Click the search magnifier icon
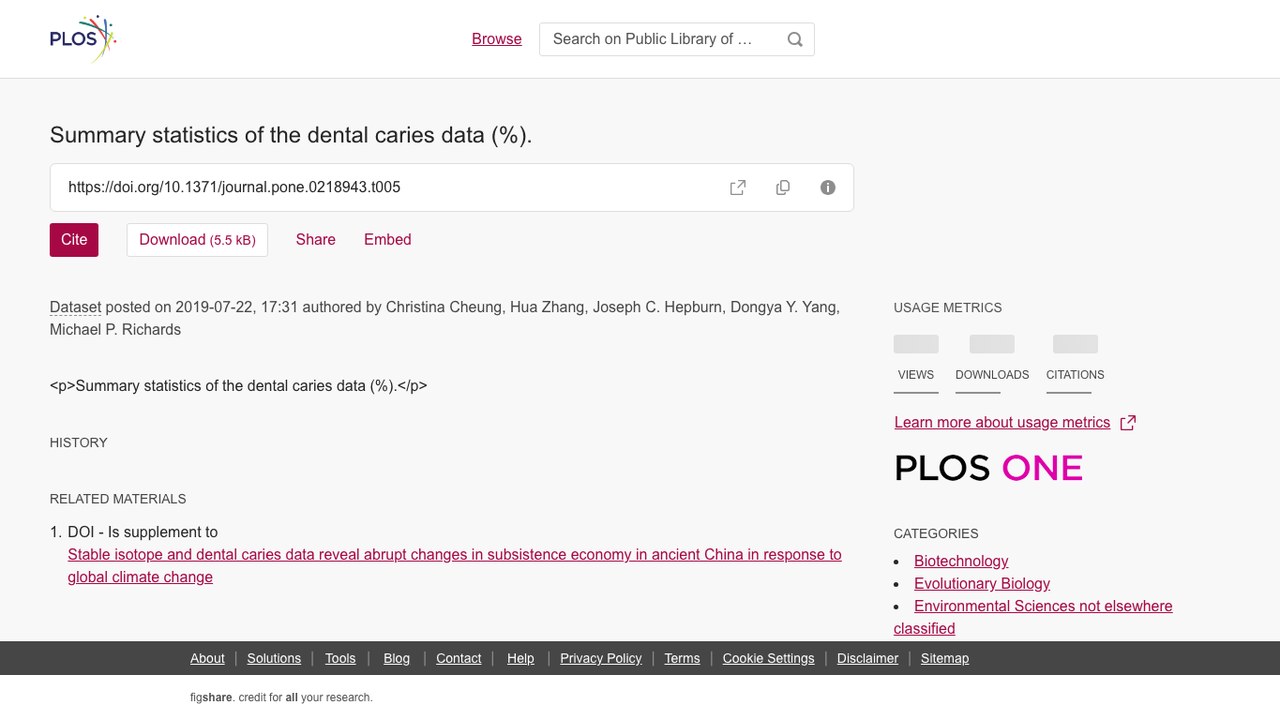This screenshot has height=720, width=1280. pyautogui.click(x=795, y=39)
